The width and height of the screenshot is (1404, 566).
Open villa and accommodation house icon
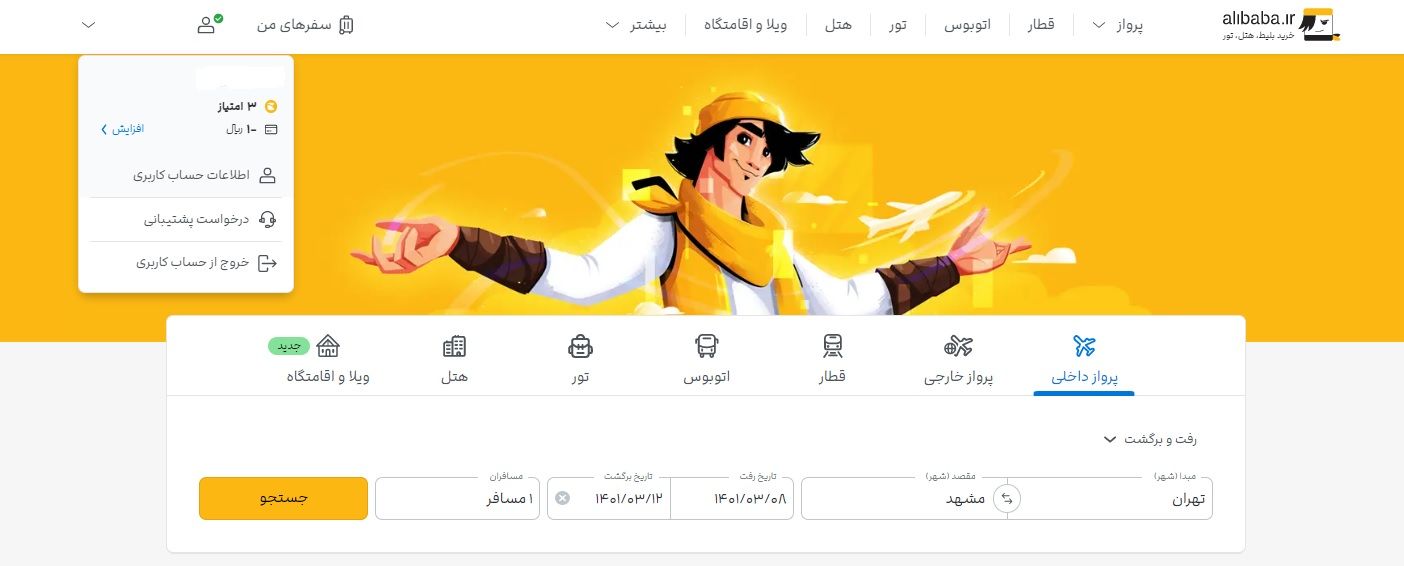(328, 347)
